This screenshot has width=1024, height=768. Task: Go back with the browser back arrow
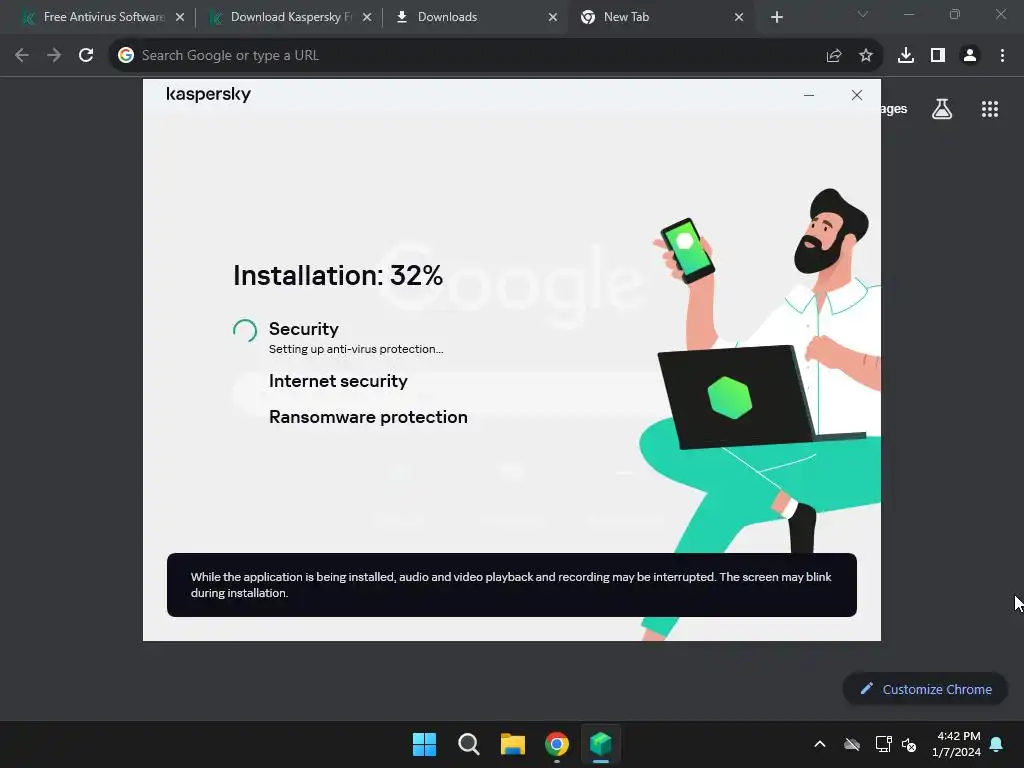click(x=22, y=56)
